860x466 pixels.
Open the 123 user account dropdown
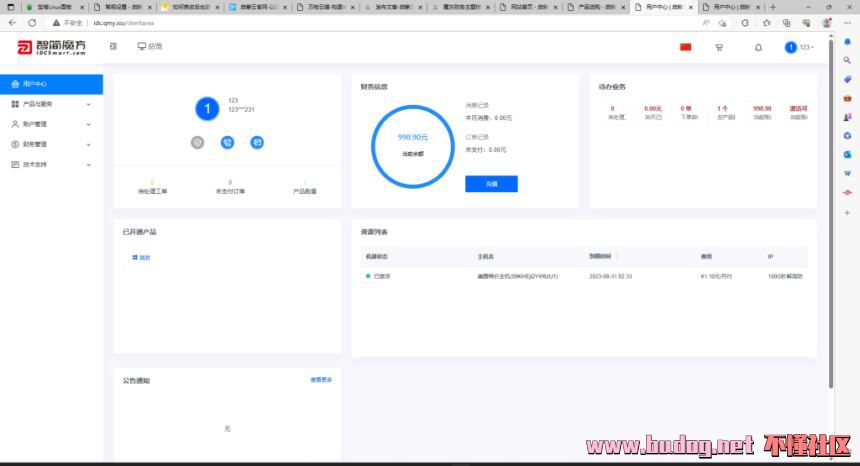pyautogui.click(x=800, y=47)
